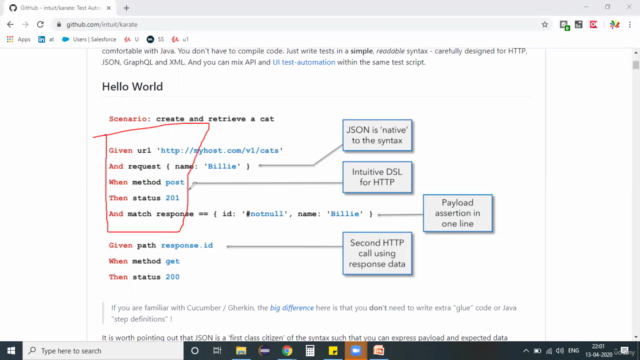Switch to Zoom in the taskbar
The width and height of the screenshot is (640, 360).
coord(356,351)
